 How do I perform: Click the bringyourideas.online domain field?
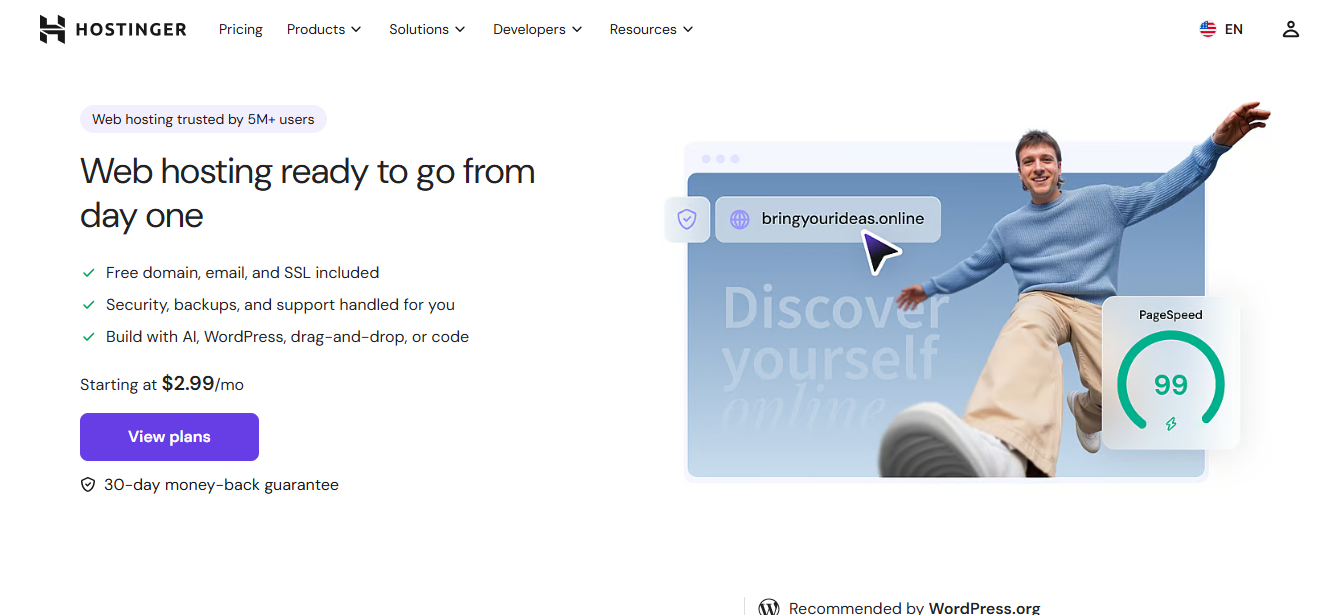(x=828, y=219)
